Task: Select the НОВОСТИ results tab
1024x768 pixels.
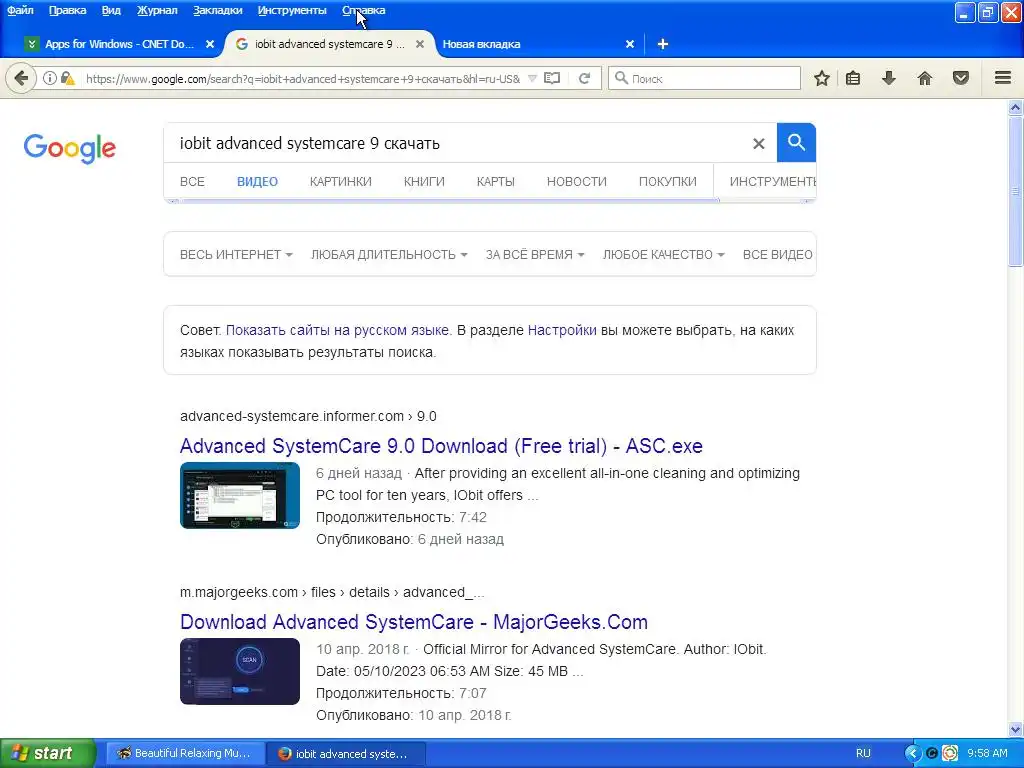Action: click(577, 182)
